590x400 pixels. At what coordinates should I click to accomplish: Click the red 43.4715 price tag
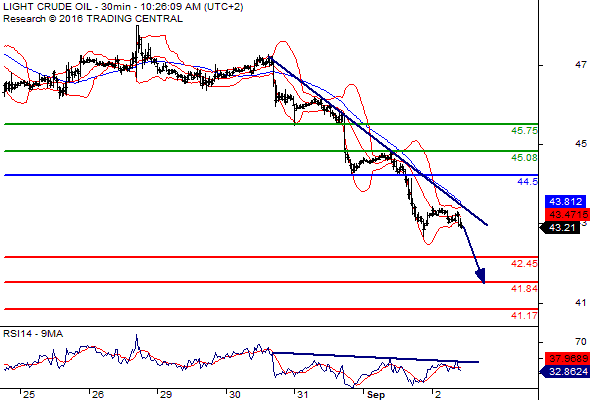567,215
